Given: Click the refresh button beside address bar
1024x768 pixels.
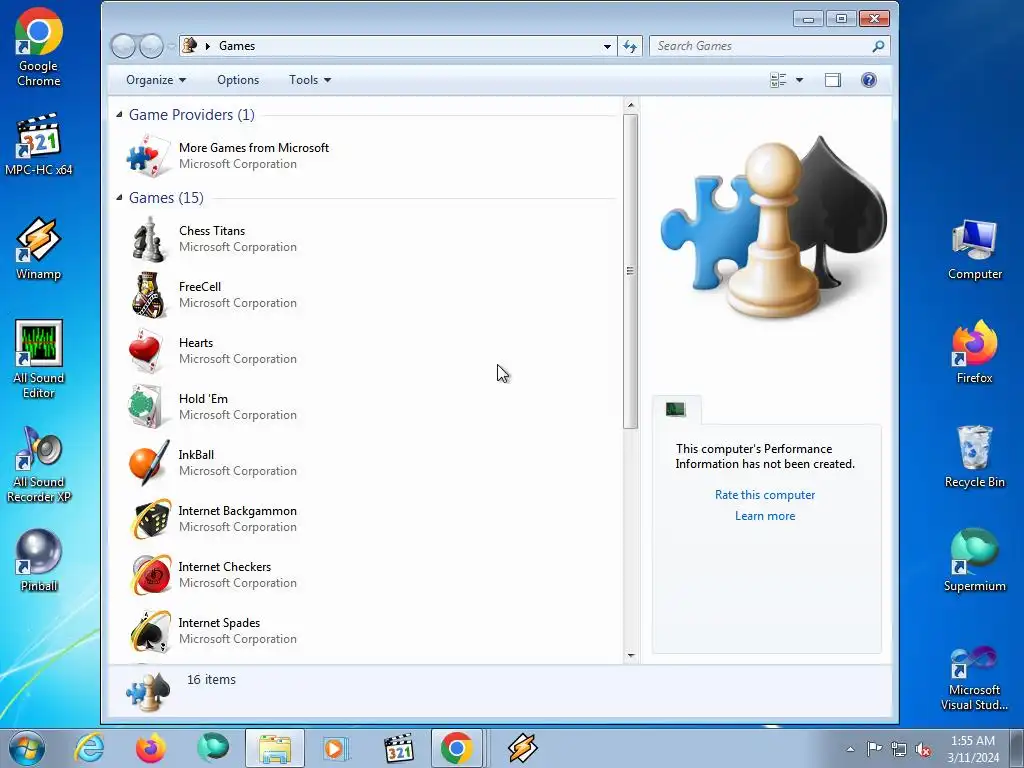Looking at the screenshot, I should (x=630, y=46).
